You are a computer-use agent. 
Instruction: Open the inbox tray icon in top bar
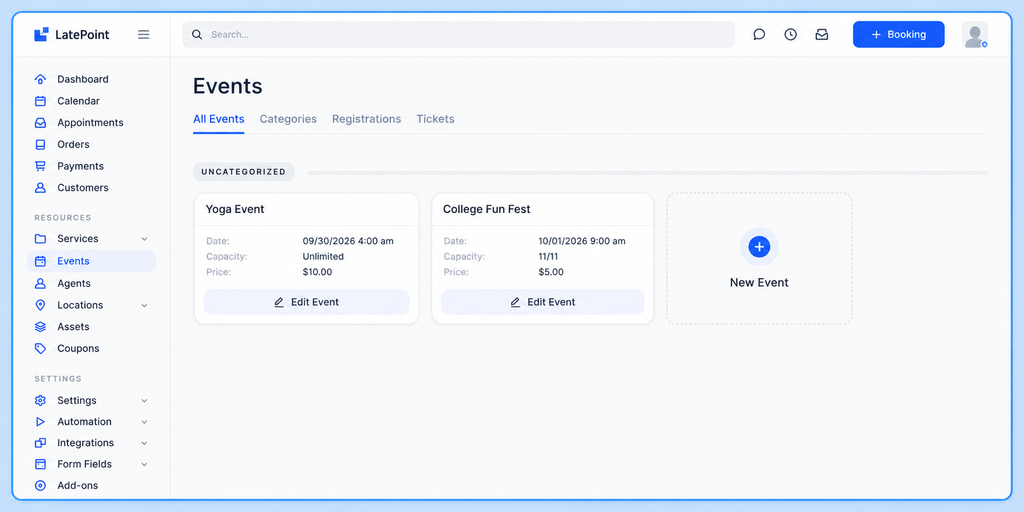click(822, 35)
